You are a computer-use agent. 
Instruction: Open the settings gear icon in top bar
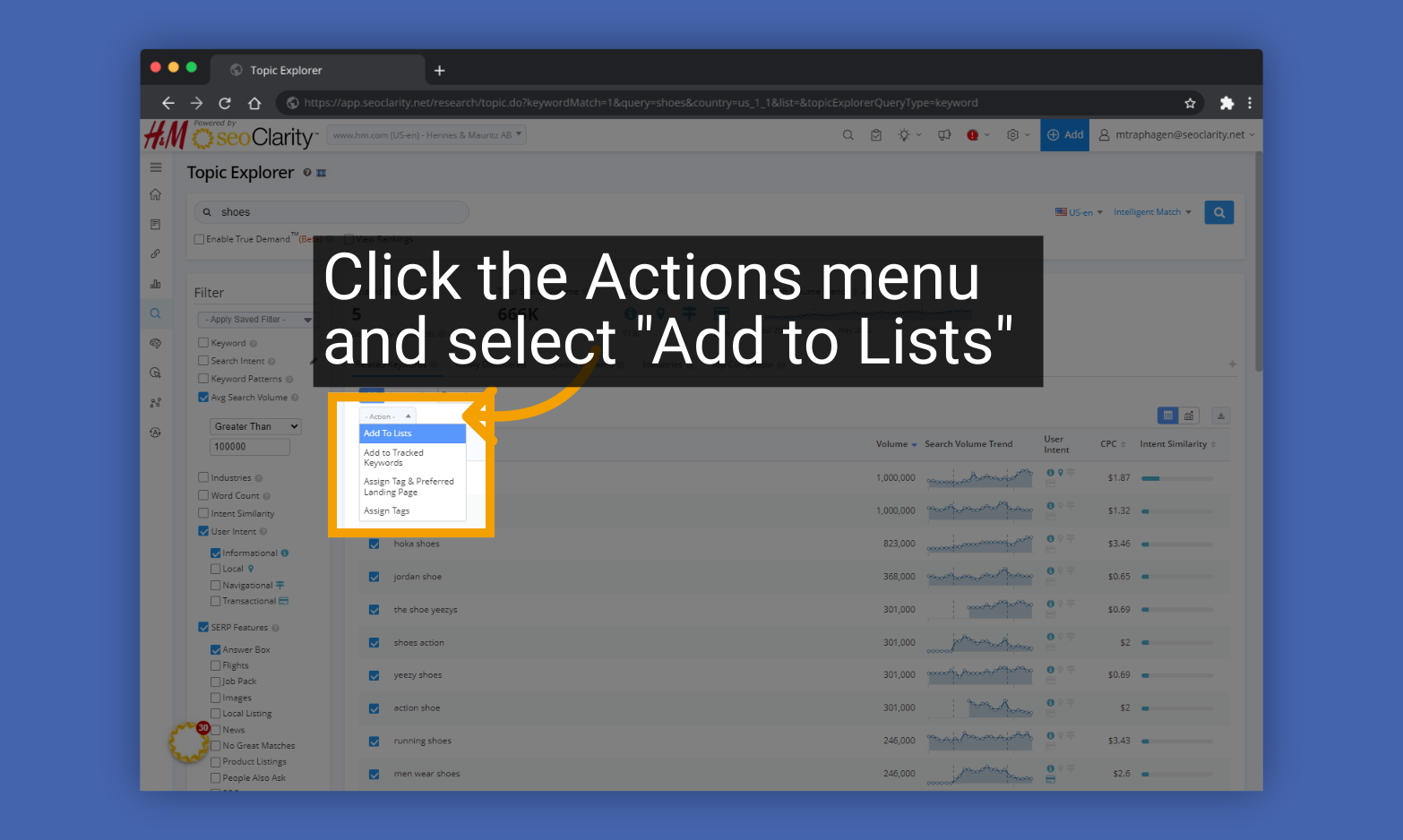(1013, 134)
